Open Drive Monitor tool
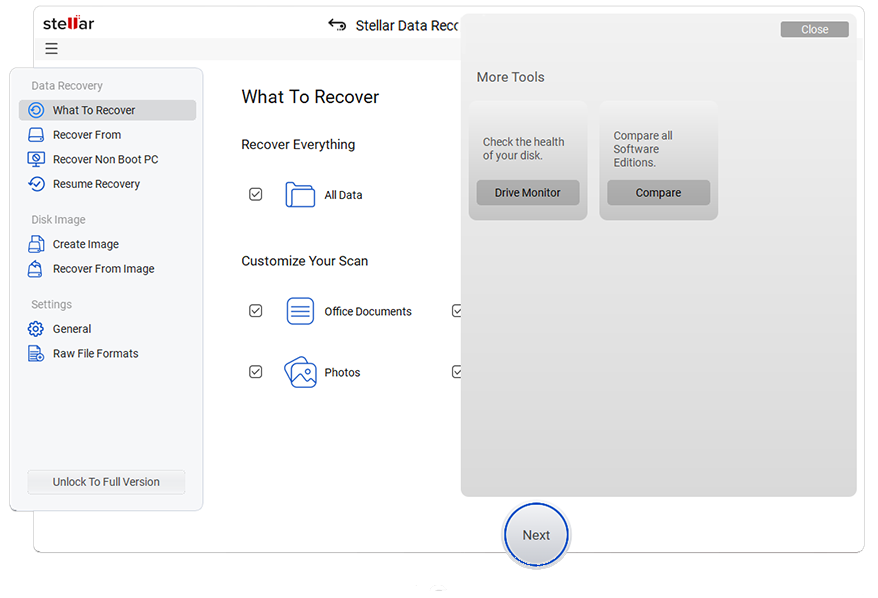The height and width of the screenshot is (598, 878). coord(527,193)
